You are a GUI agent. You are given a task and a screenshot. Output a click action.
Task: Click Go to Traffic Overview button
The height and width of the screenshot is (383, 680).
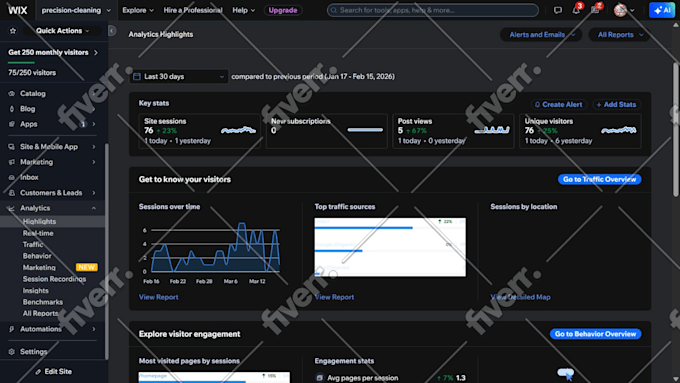point(599,179)
